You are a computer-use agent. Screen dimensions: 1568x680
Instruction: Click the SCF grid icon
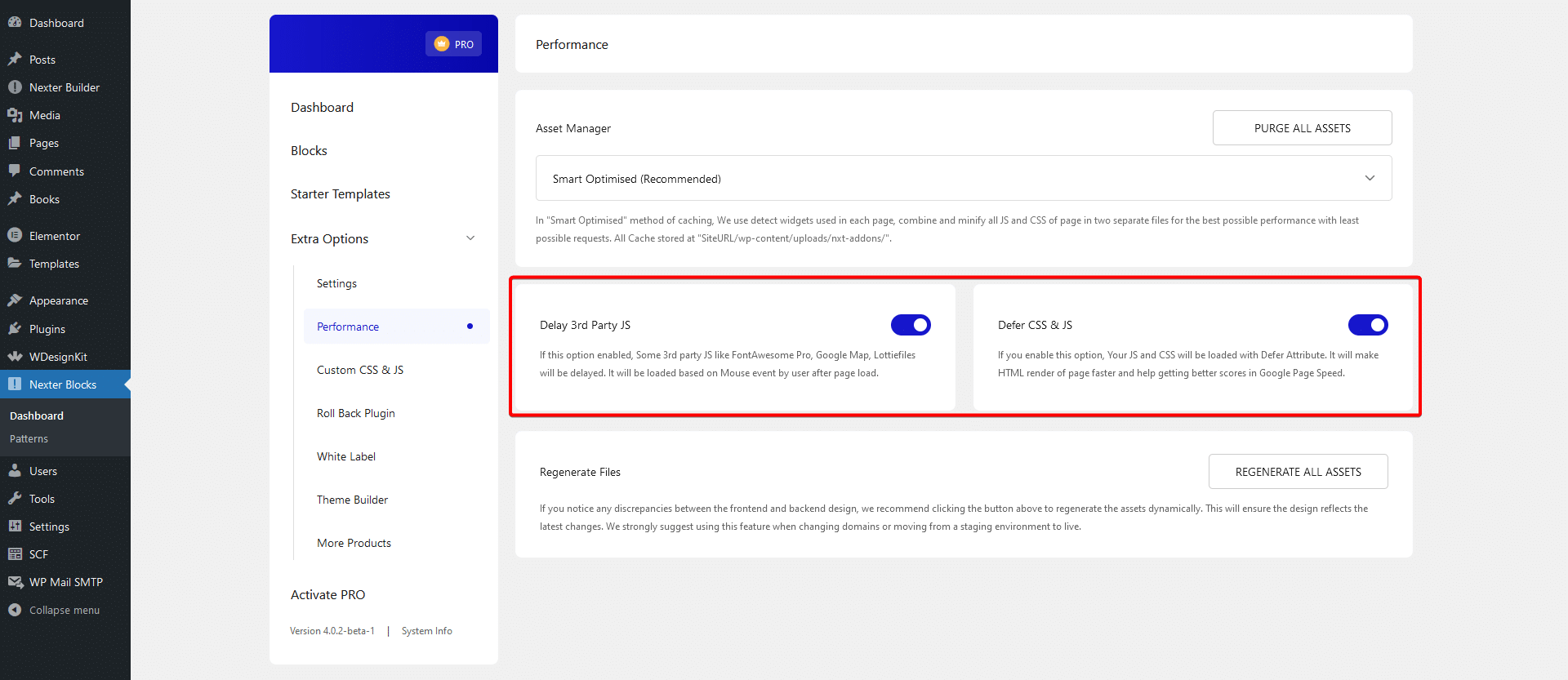click(15, 554)
